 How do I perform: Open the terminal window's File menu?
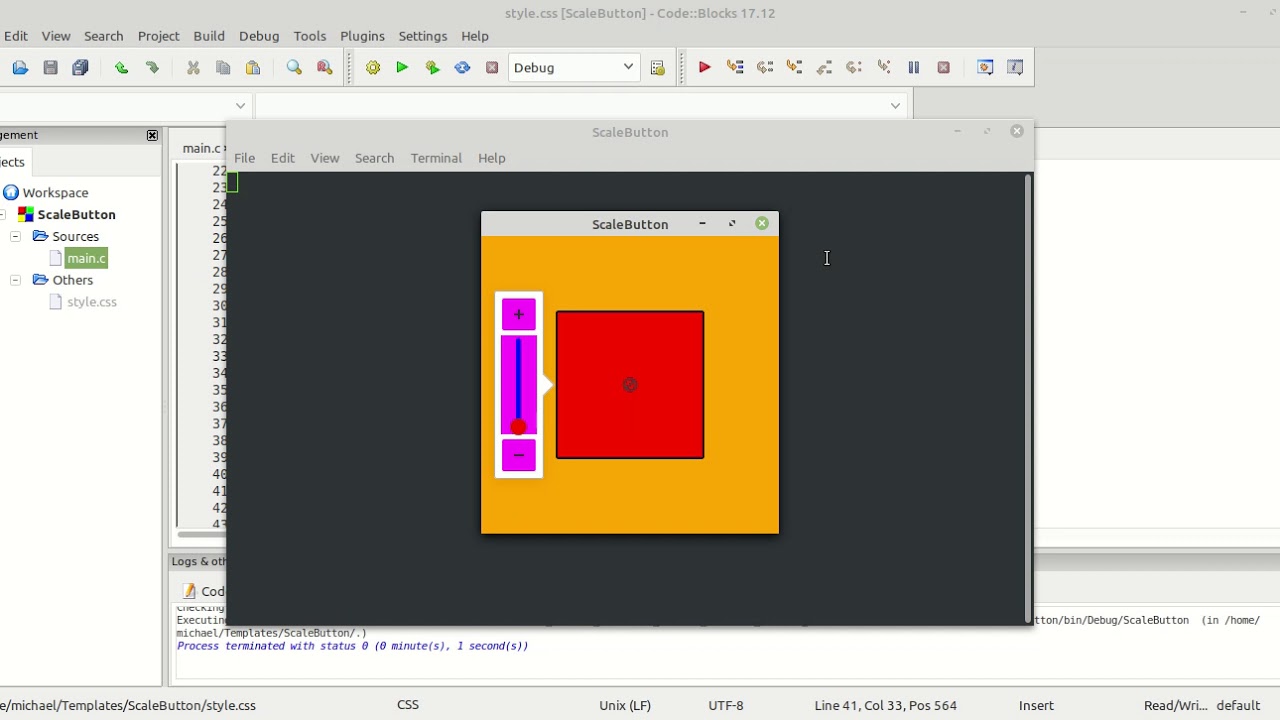pos(244,158)
